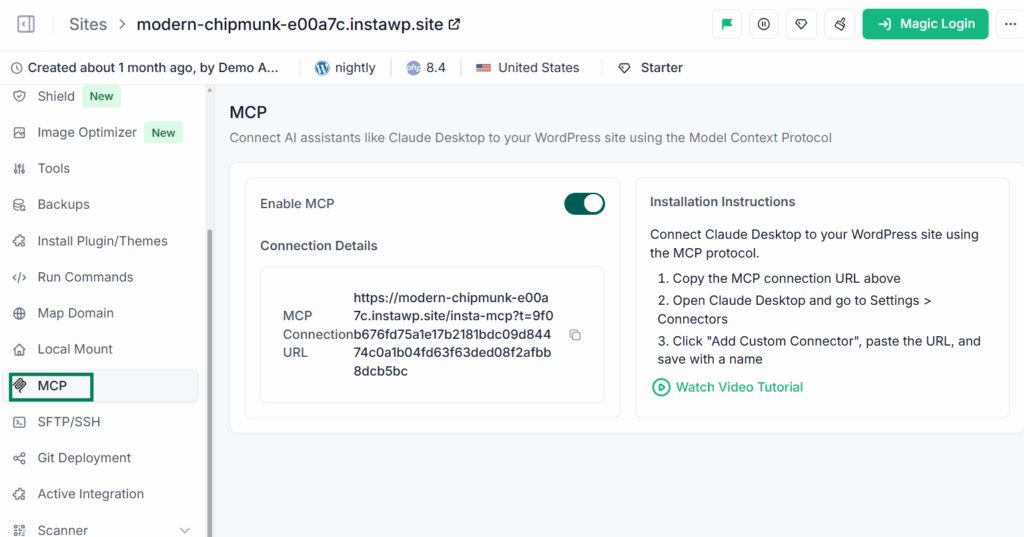
Task: Expand the Scanner menu chevron
Action: click(185, 530)
